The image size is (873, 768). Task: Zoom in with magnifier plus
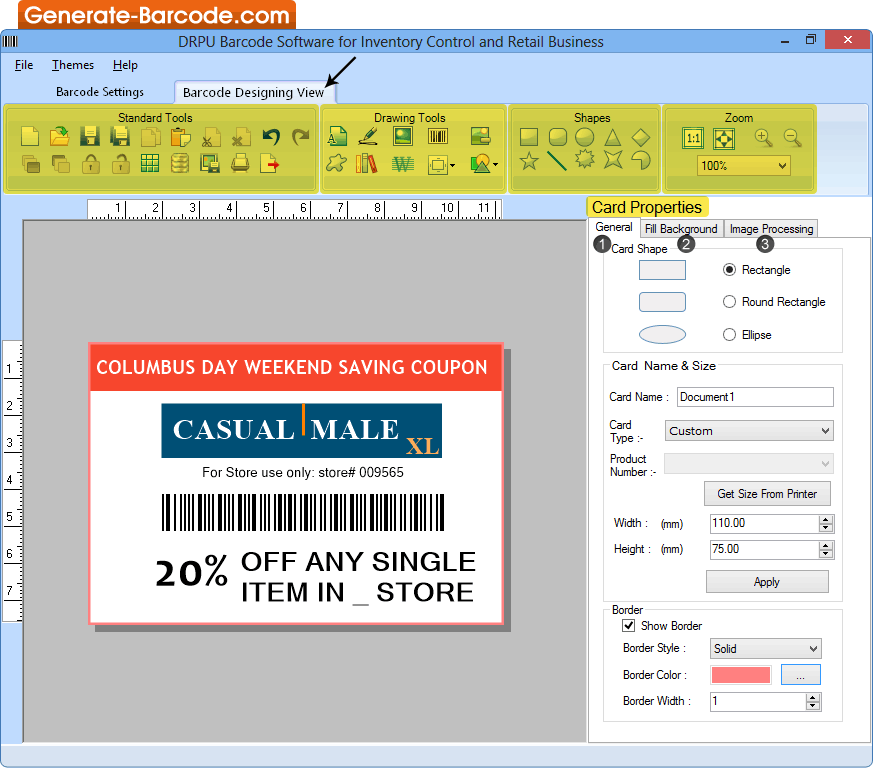click(763, 138)
